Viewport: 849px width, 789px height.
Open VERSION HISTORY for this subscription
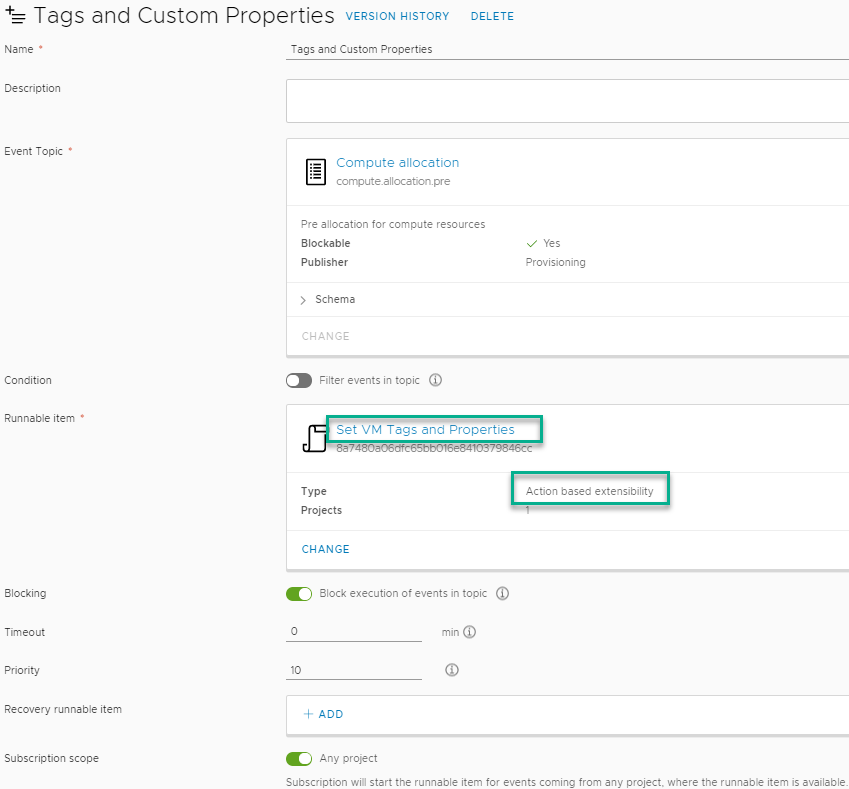pyautogui.click(x=397, y=17)
